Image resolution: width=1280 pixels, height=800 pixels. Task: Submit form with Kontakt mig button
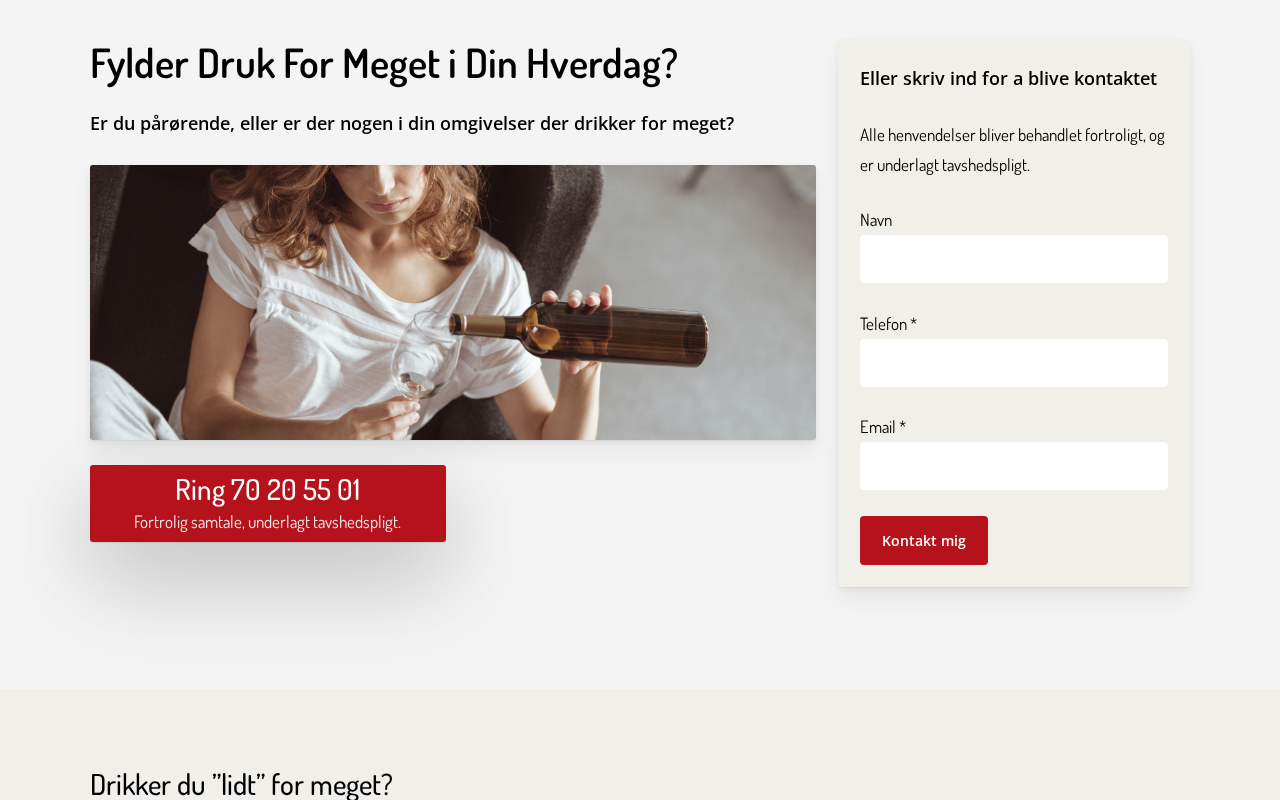click(924, 540)
